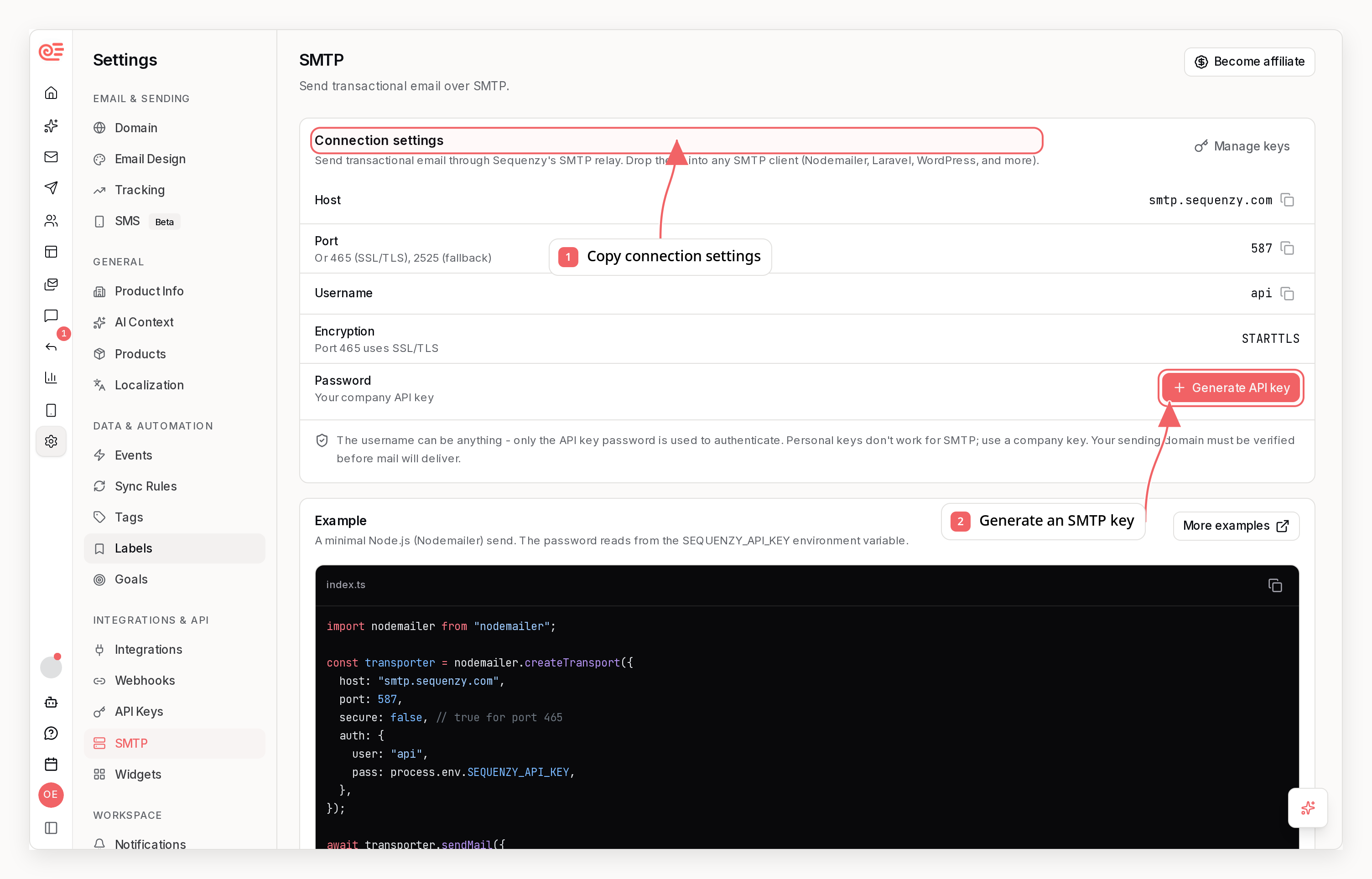Select SMTP in settings sidebar
This screenshot has height=879, width=1372.
[x=174, y=743]
